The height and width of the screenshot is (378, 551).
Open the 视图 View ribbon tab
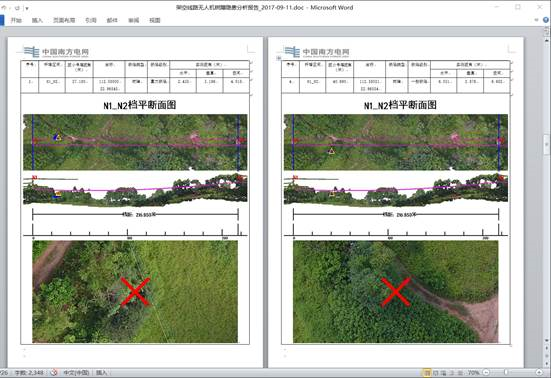pos(155,20)
